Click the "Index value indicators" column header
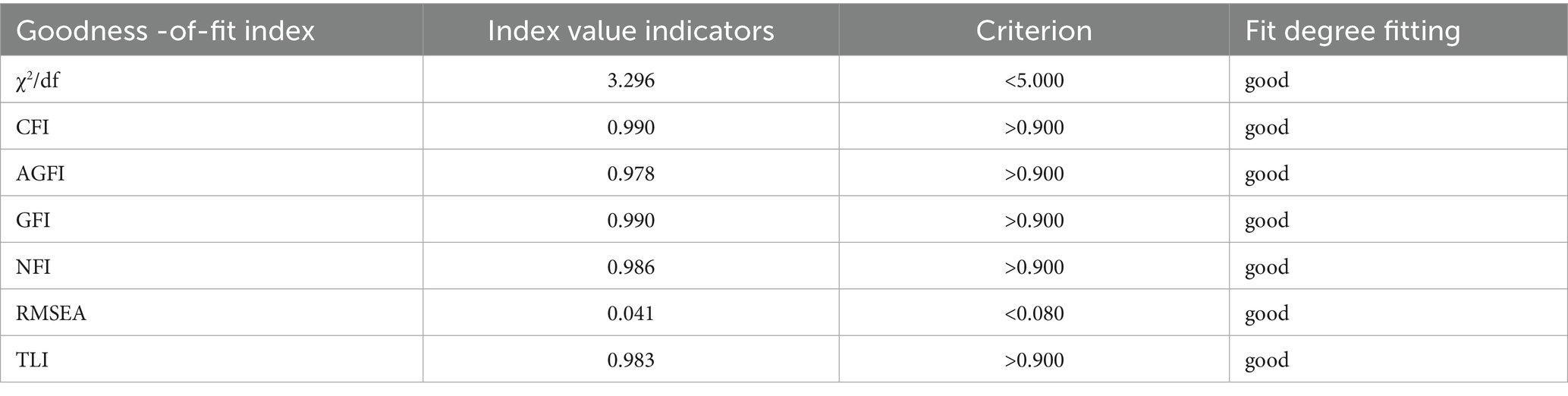 coord(630,31)
